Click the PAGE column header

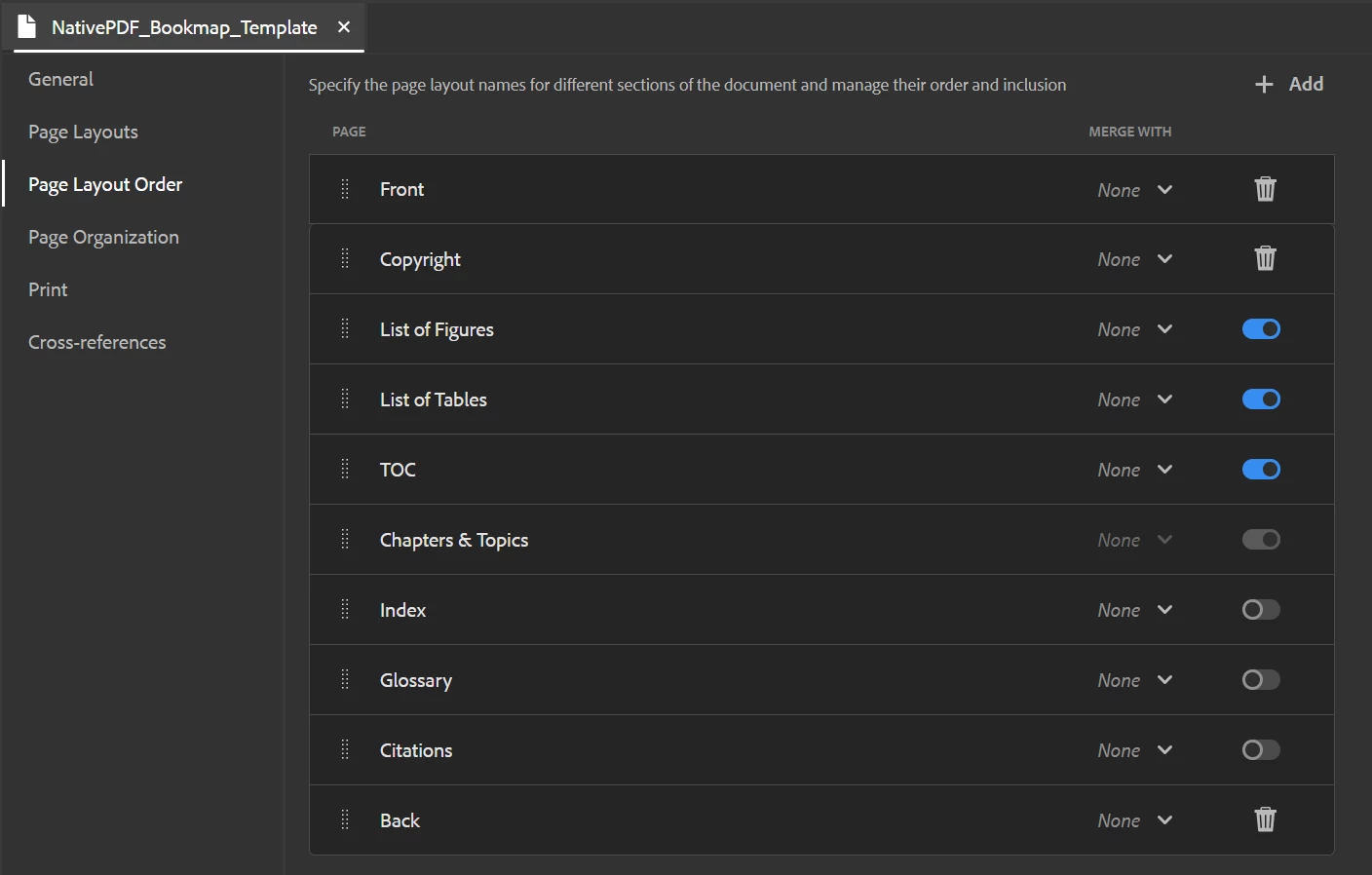pos(349,132)
